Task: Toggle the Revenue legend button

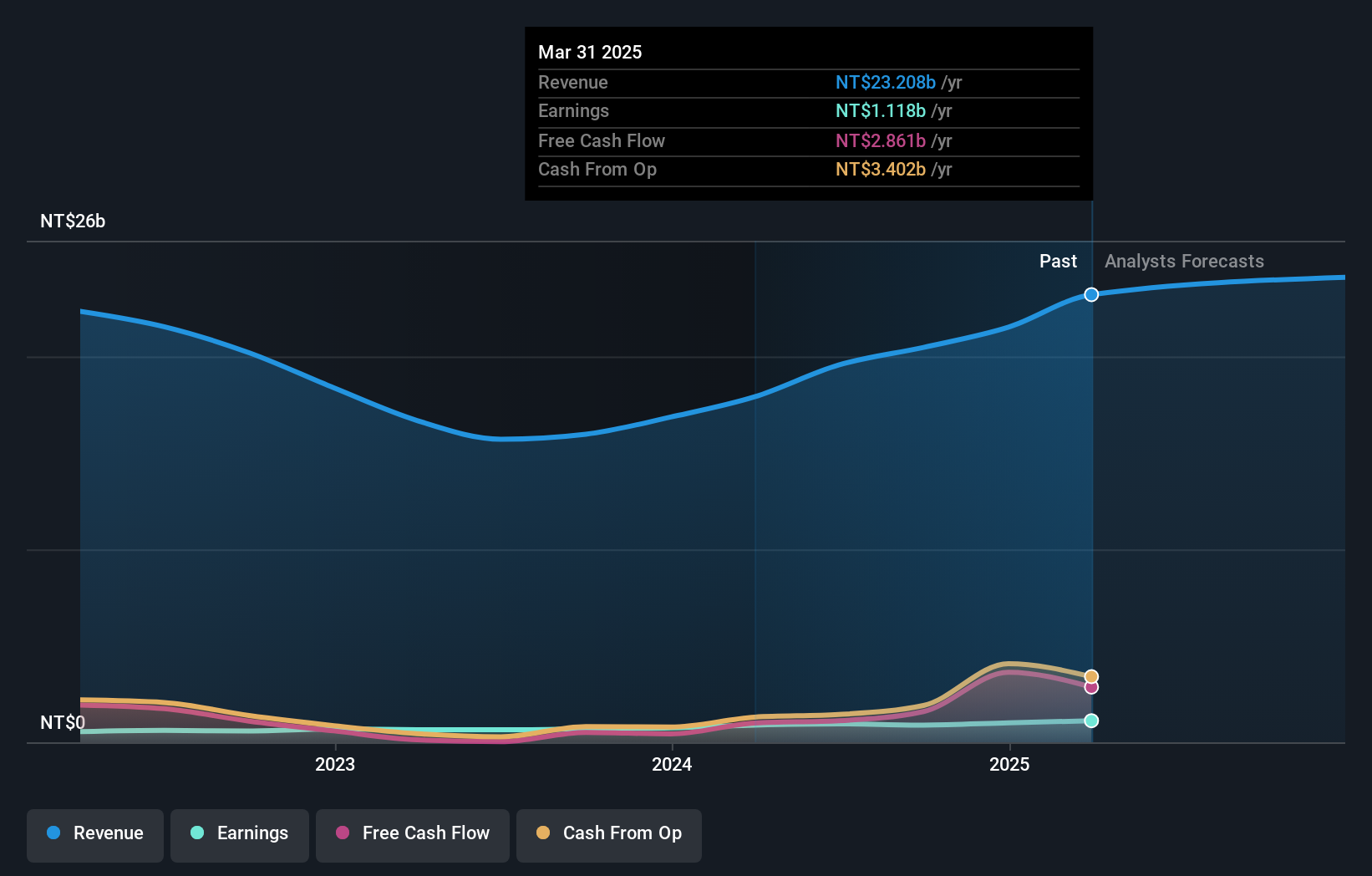Action: pos(95,835)
